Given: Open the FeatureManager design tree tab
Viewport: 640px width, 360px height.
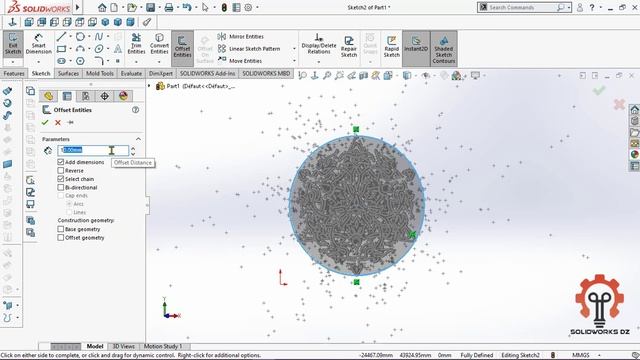Looking at the screenshot, I should pos(48,96).
